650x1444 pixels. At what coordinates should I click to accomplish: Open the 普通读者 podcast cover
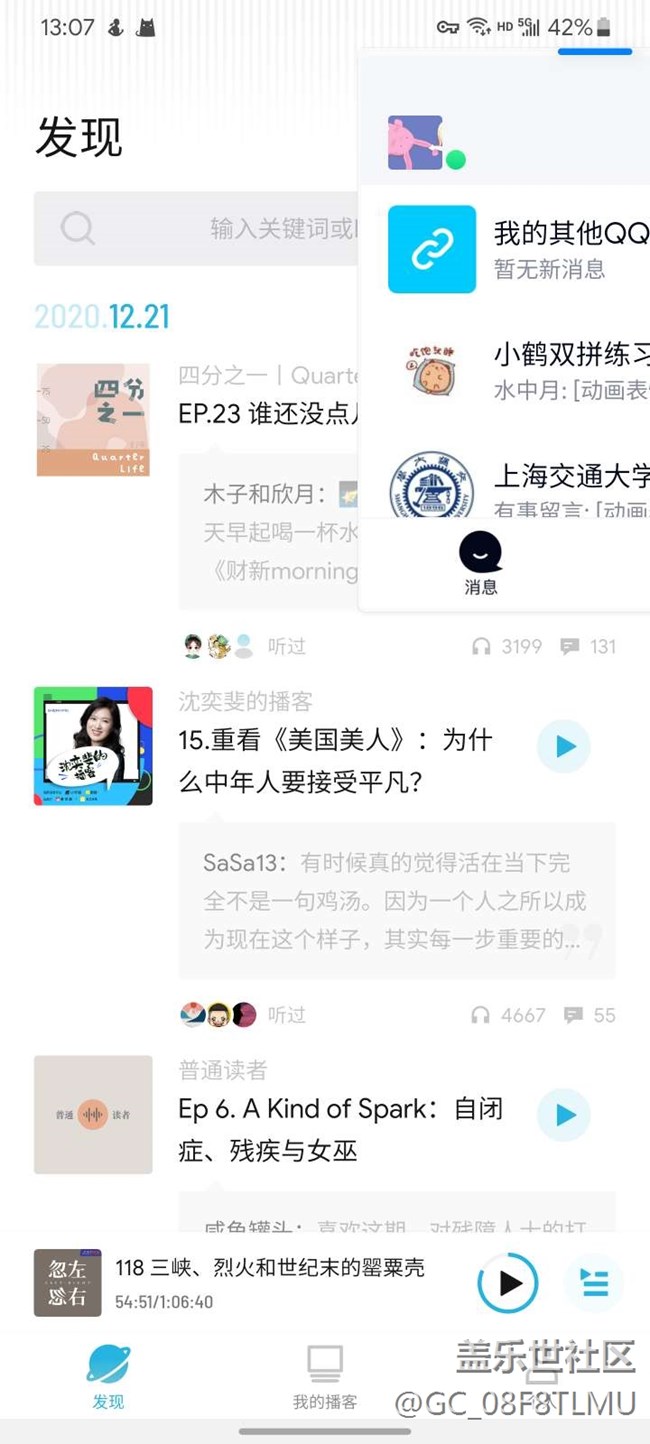93,1115
